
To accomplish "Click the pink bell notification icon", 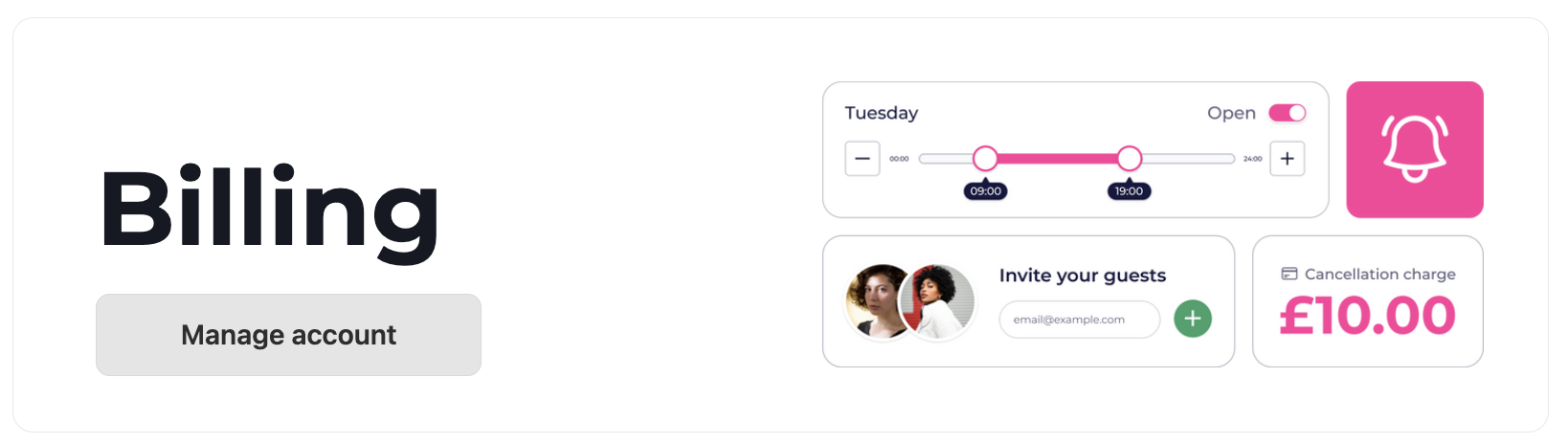I will point(1415,149).
